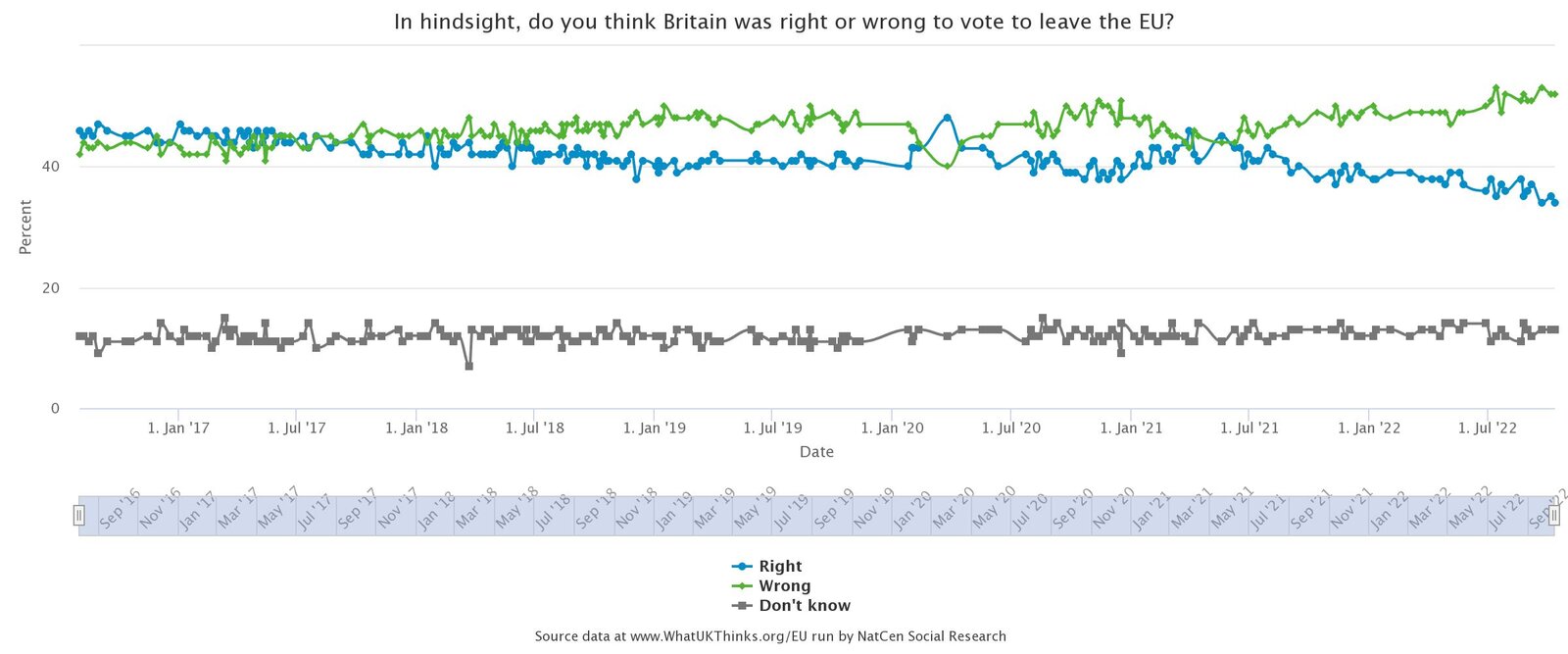This screenshot has height=654, width=1568.
Task: Select the highest Wrong data point near Jul '22
Action: 1495,87
